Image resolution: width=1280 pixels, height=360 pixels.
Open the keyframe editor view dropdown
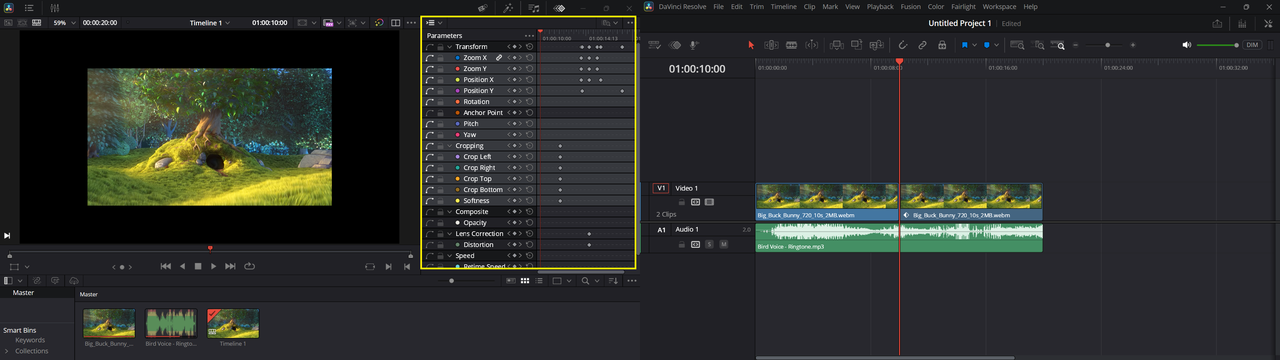(x=434, y=22)
